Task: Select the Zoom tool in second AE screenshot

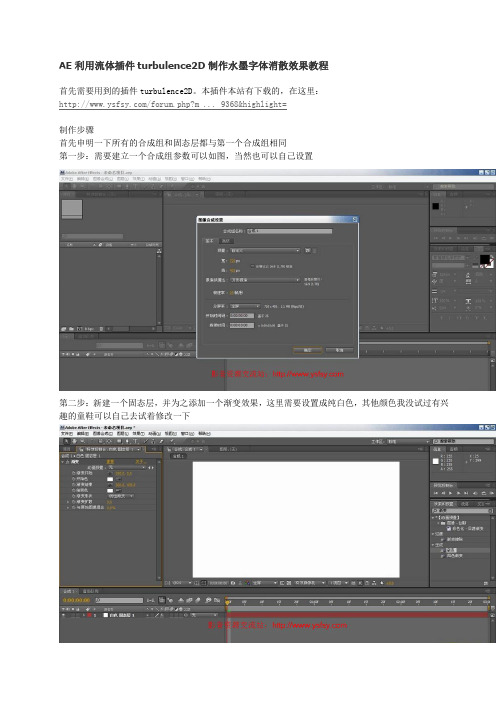Action: tap(82, 441)
